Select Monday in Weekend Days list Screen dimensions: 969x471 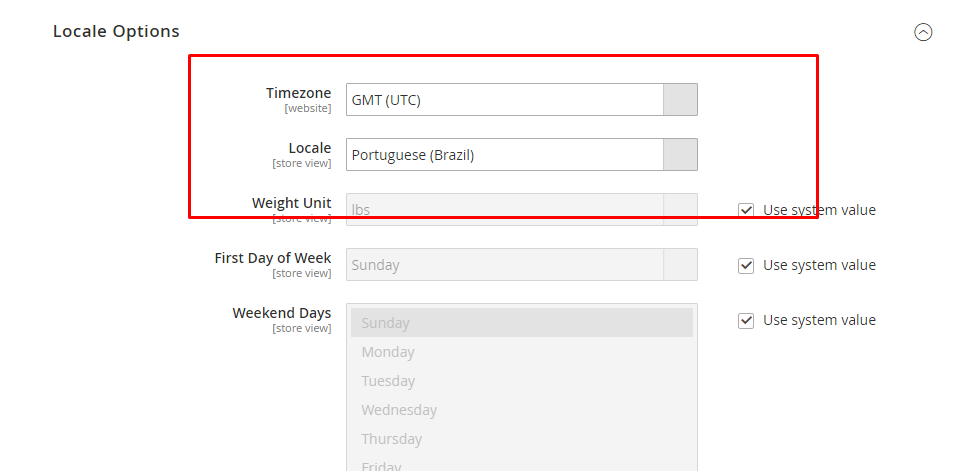tap(521, 352)
